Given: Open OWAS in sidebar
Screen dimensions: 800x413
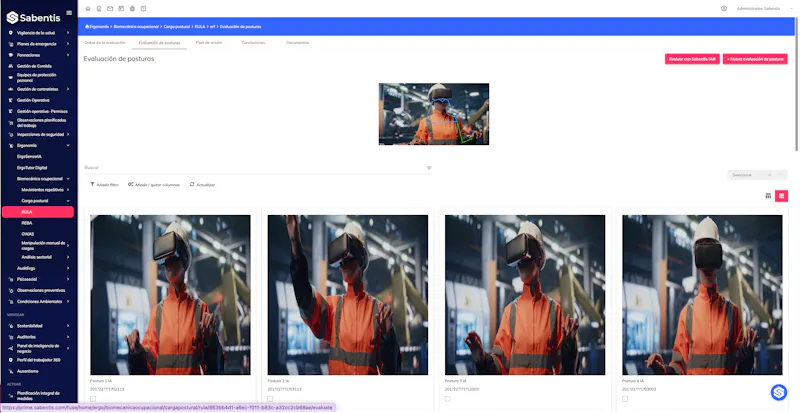Looking at the screenshot, I should [x=28, y=234].
